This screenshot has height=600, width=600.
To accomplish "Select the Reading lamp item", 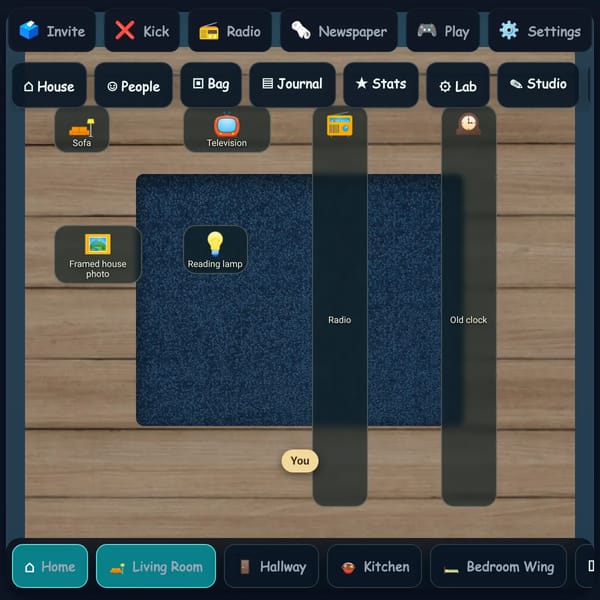I will [215, 249].
